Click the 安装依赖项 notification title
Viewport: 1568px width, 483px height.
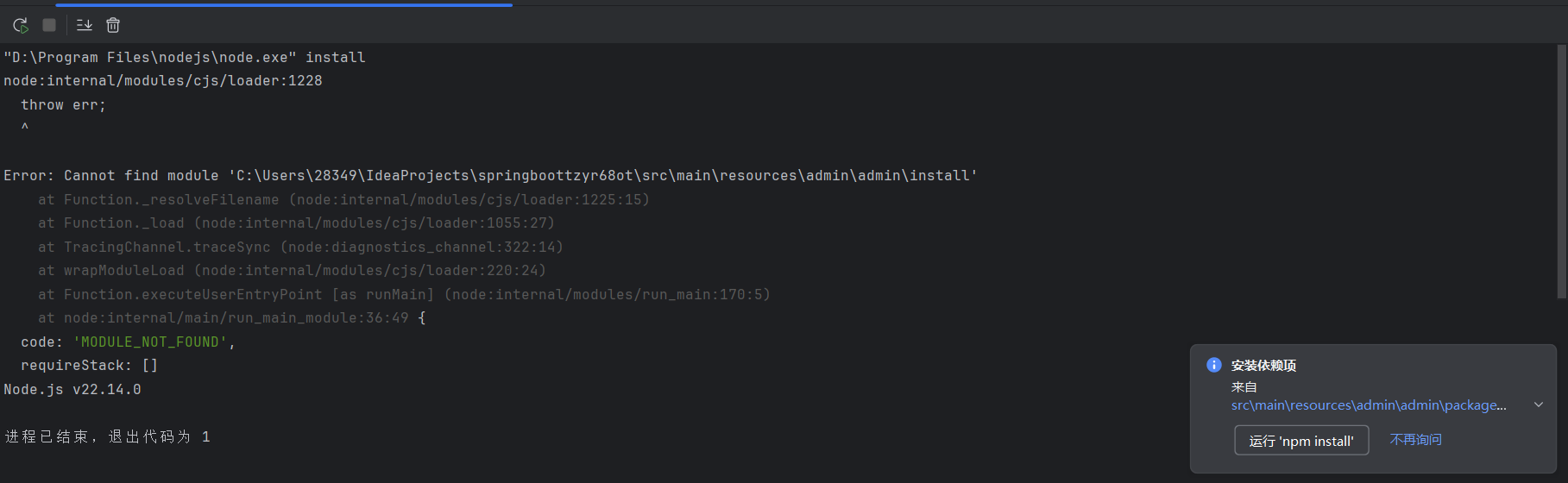point(1263,365)
